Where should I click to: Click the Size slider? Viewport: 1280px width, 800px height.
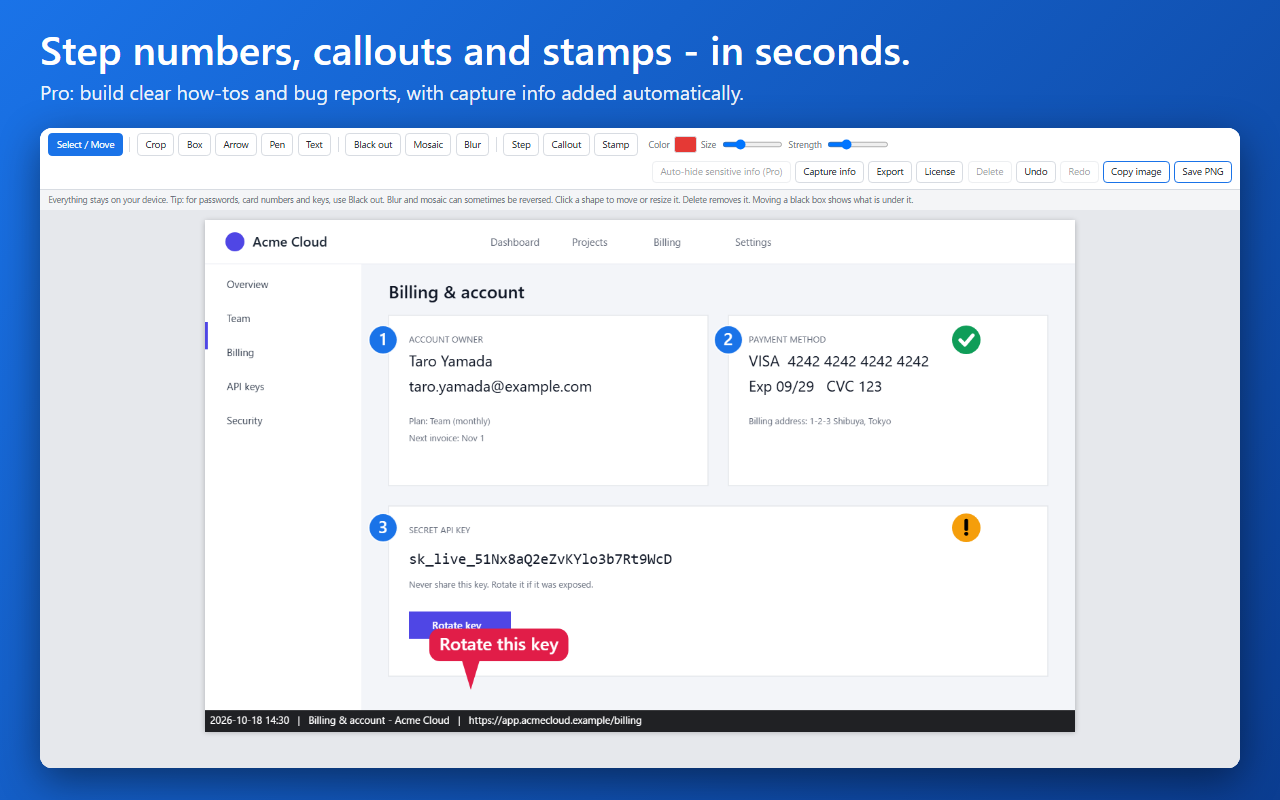(x=752, y=145)
